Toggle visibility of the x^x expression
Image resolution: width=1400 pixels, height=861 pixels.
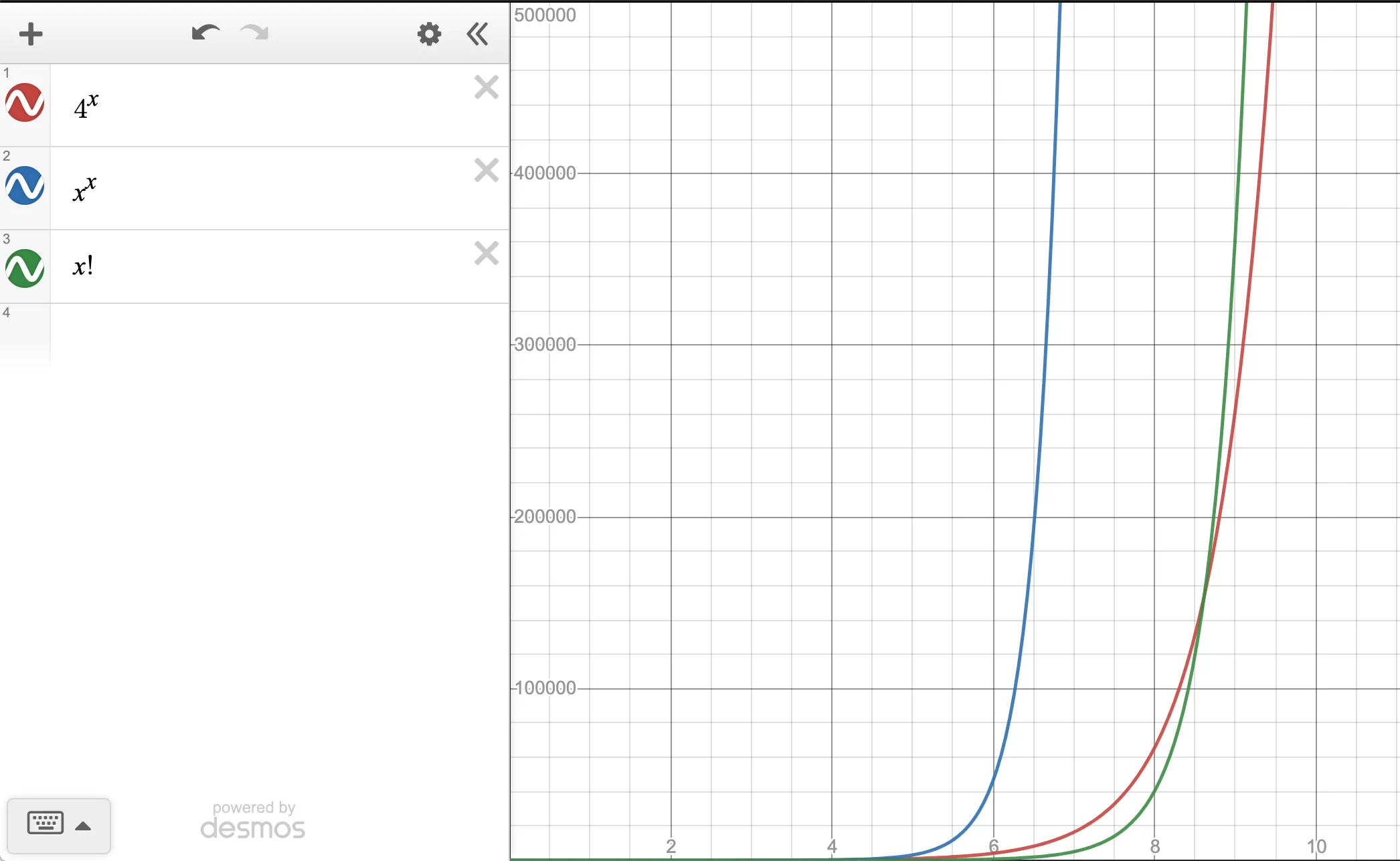click(x=24, y=185)
